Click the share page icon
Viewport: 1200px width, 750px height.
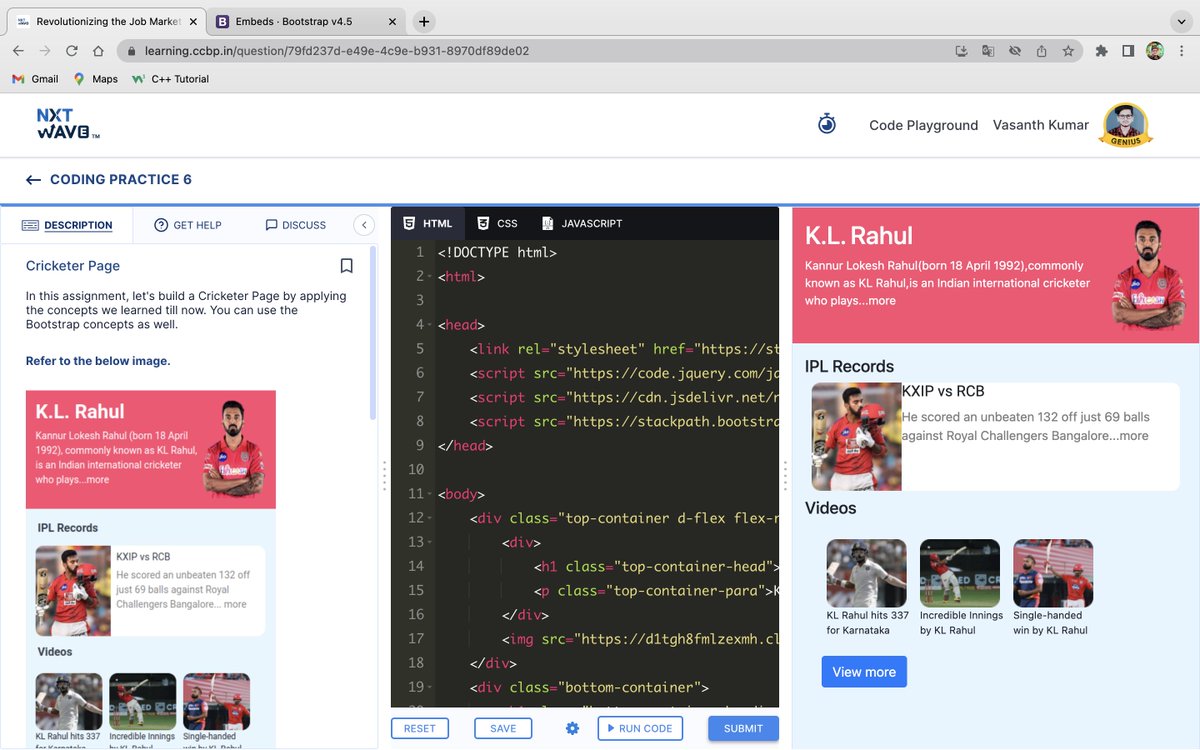1041,51
